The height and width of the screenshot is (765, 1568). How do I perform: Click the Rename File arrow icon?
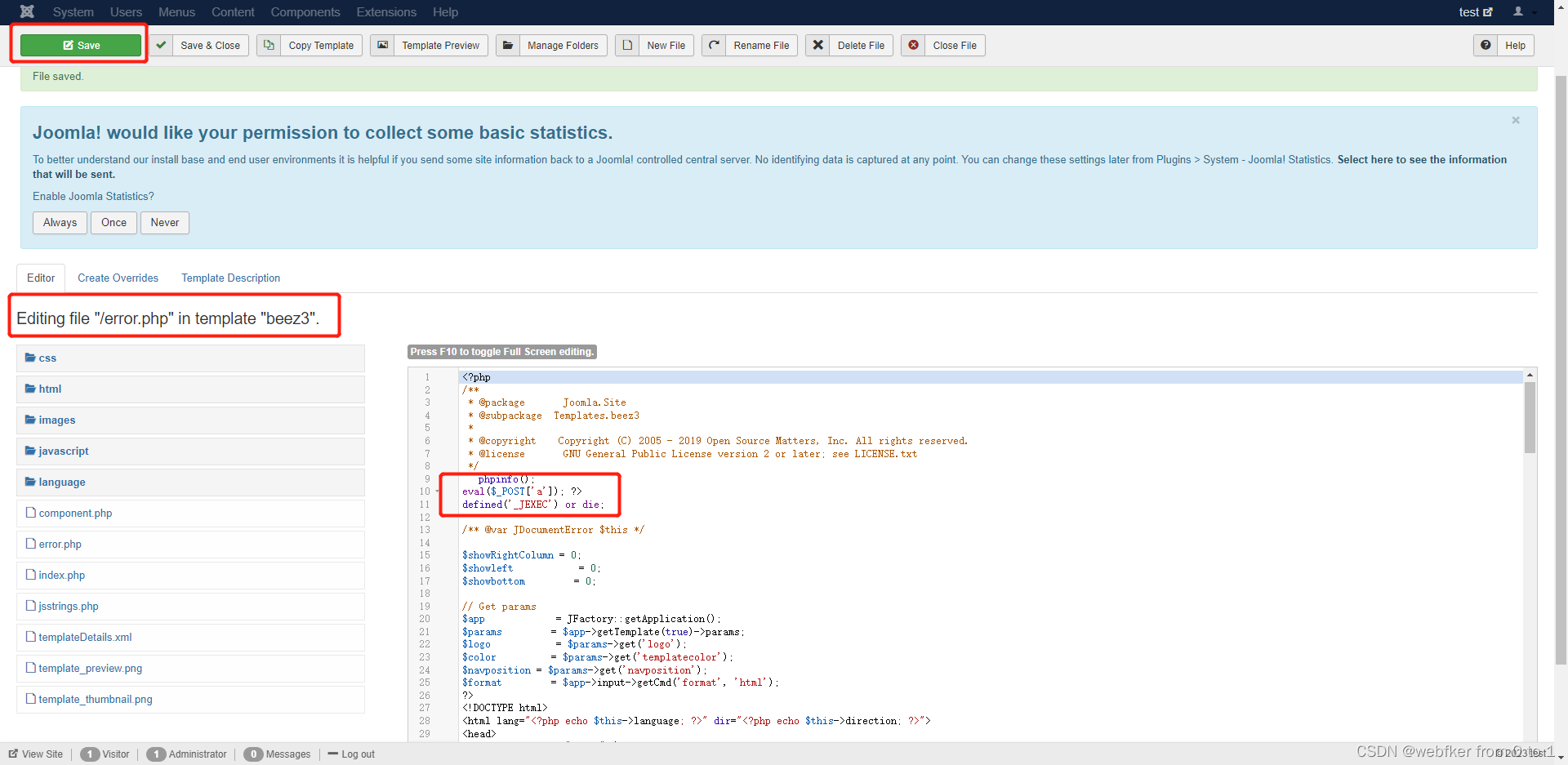click(x=714, y=45)
